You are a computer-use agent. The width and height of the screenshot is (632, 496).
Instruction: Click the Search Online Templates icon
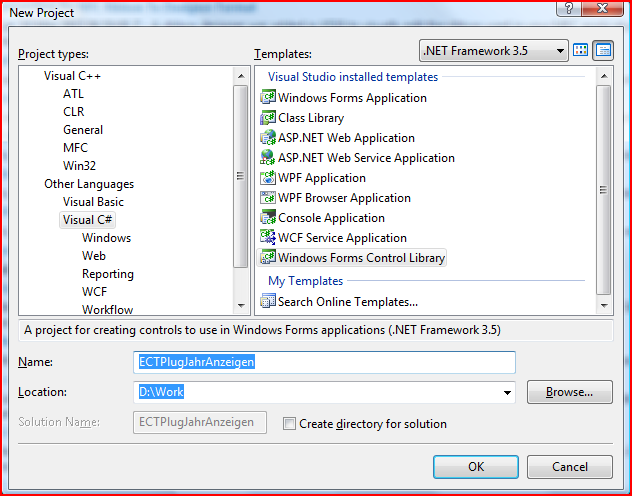pos(268,301)
